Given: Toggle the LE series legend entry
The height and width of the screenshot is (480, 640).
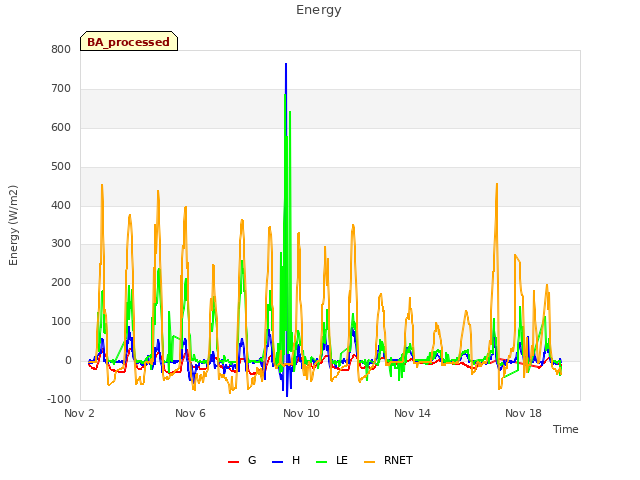Looking at the screenshot, I should tap(332, 460).
